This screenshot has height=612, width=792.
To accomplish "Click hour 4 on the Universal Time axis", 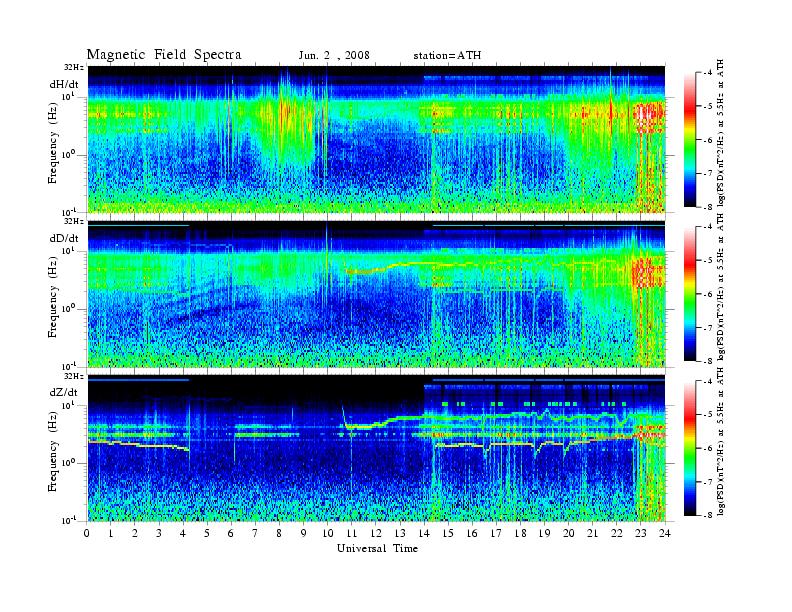I will (x=183, y=533).
